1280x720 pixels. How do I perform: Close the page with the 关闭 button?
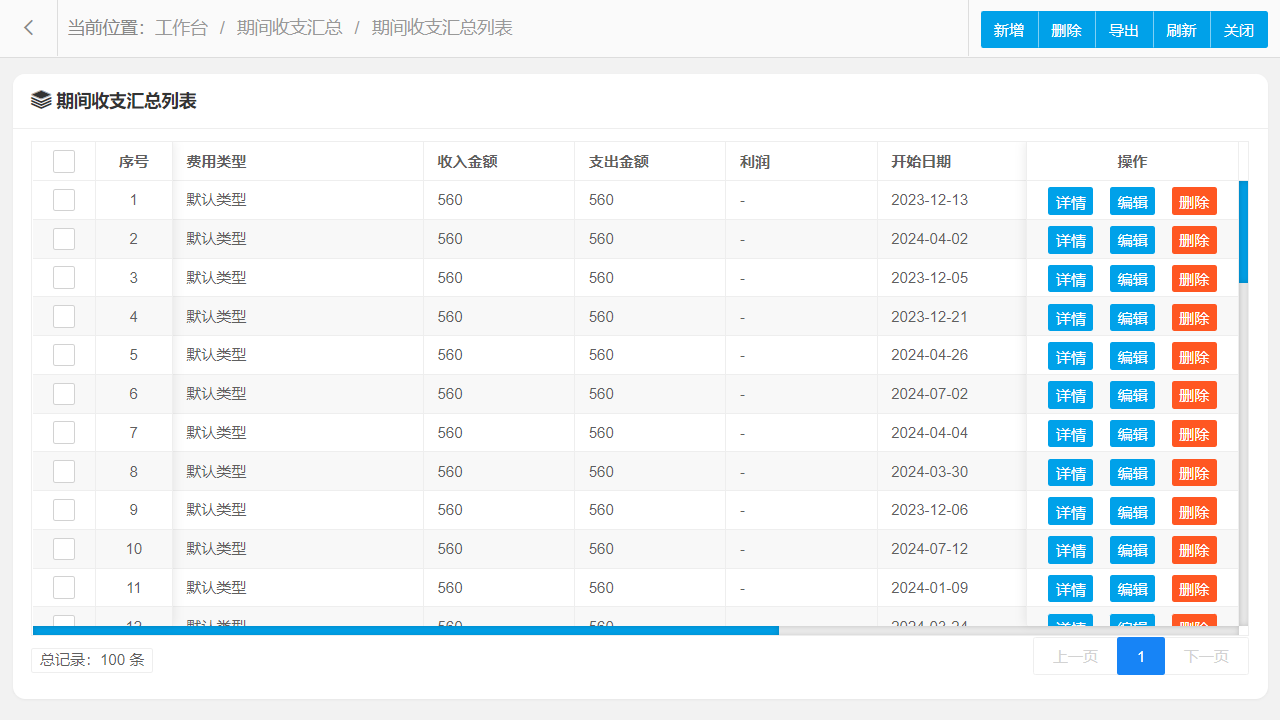pos(1239,30)
